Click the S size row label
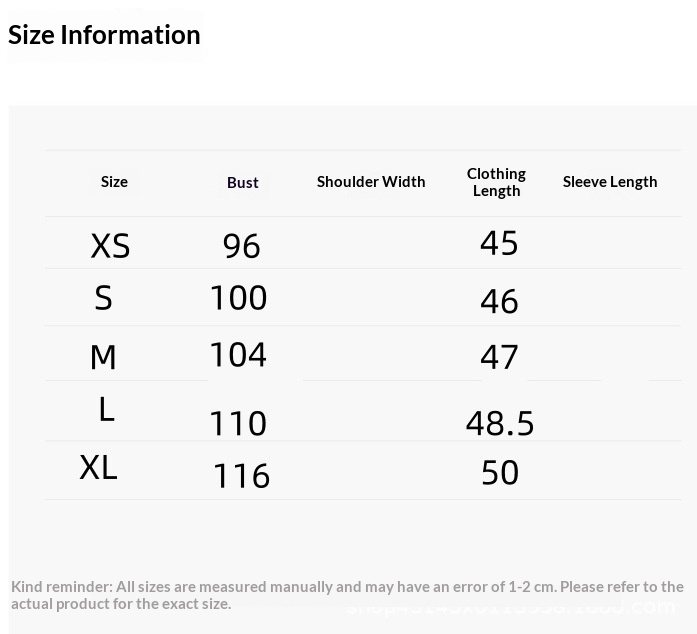This screenshot has width=697, height=634. click(103, 297)
